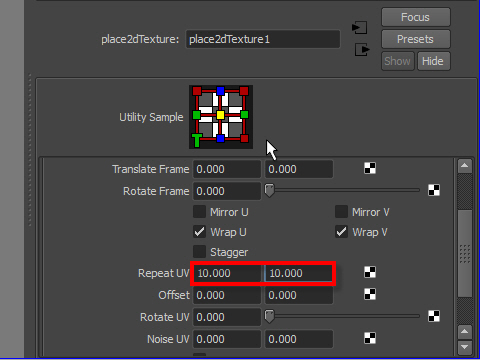Image resolution: width=480 pixels, height=360 pixels.
Task: Click the Focus button
Action: 416,17
